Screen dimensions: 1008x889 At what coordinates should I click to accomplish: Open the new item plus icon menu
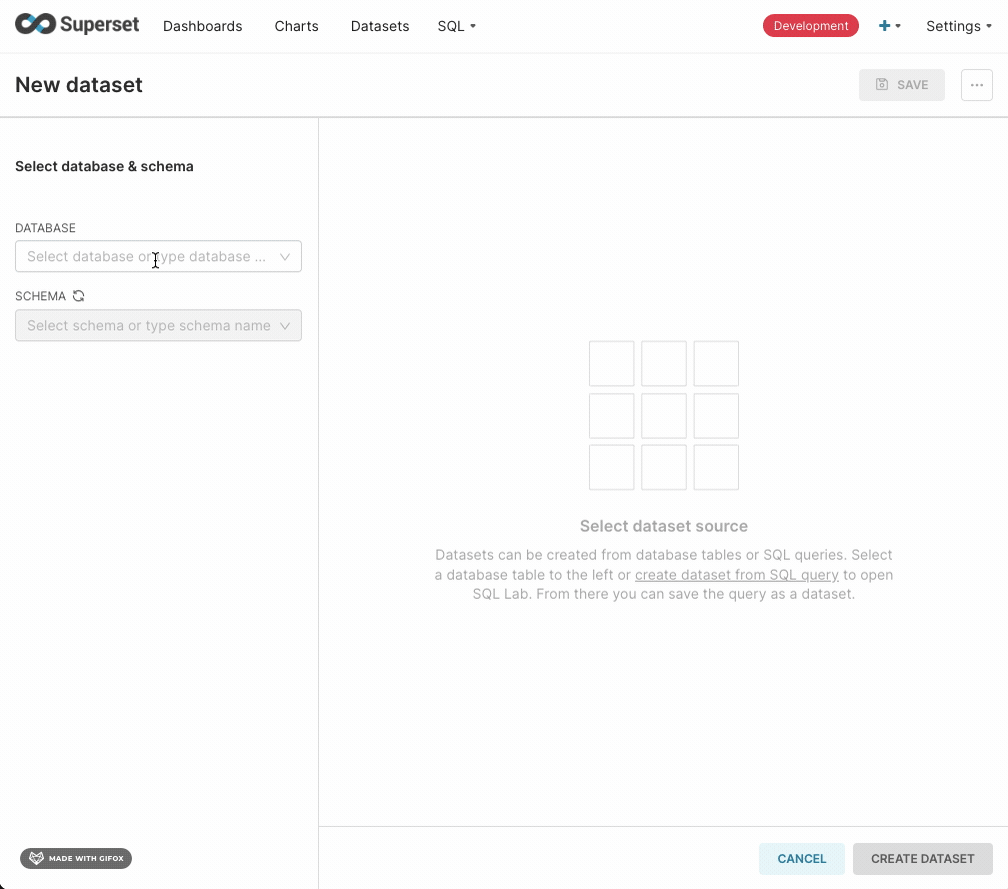click(x=884, y=26)
